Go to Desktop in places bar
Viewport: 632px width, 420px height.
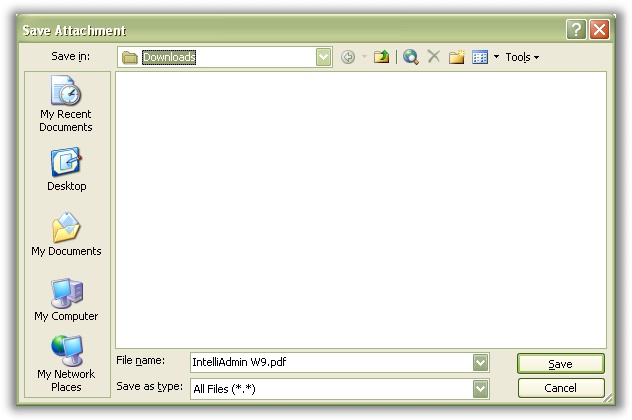click(66, 170)
